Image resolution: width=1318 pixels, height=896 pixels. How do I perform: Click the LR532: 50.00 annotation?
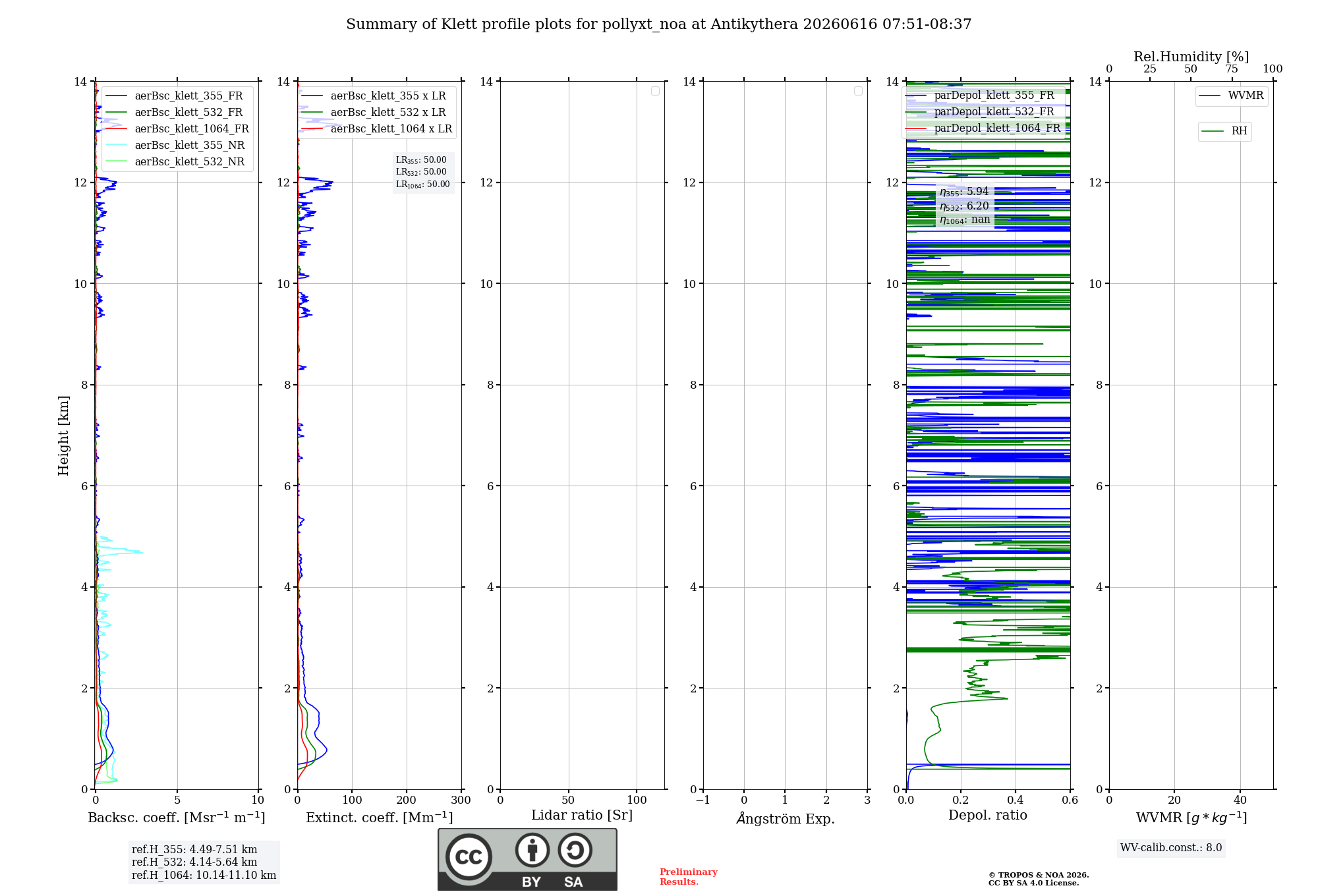pyautogui.click(x=421, y=172)
